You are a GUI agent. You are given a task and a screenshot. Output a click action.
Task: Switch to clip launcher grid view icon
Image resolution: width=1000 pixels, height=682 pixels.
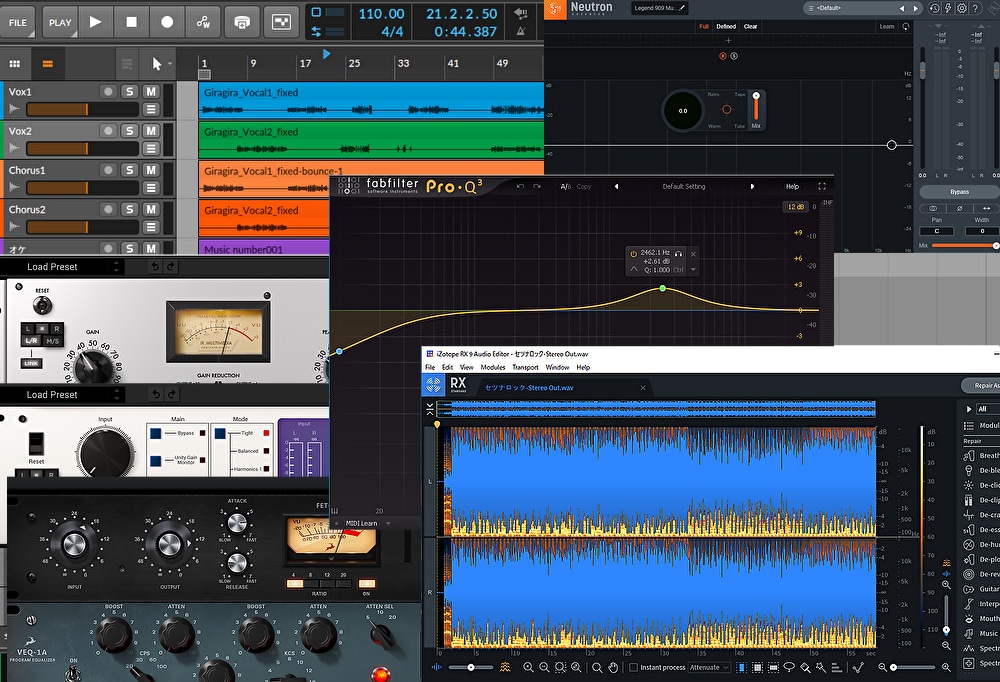click(x=15, y=64)
